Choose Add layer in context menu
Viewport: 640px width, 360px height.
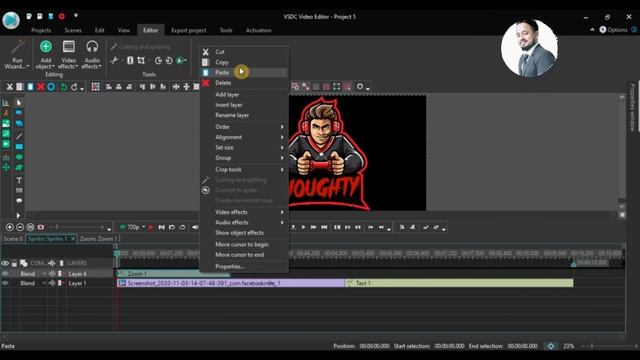pyautogui.click(x=244, y=95)
